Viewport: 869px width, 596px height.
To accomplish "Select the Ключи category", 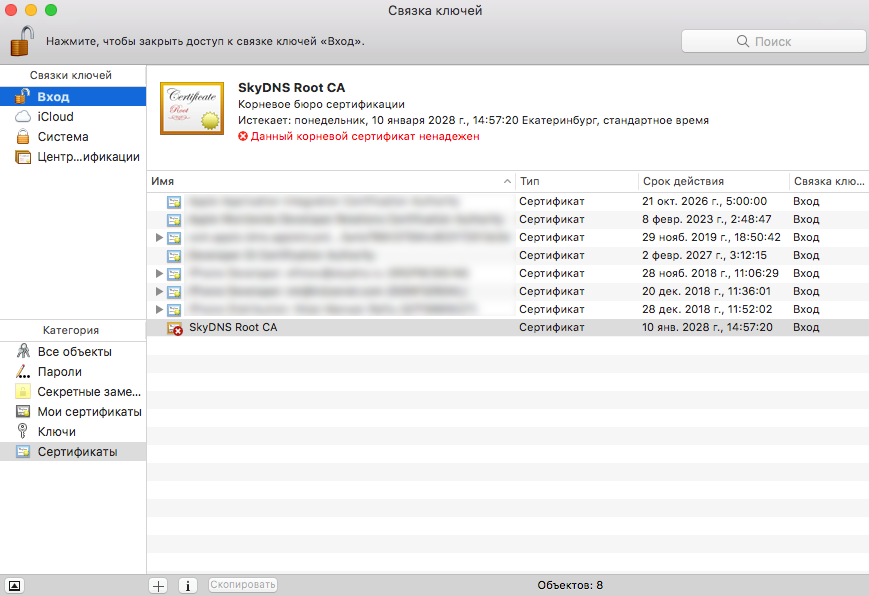I will point(73,431).
